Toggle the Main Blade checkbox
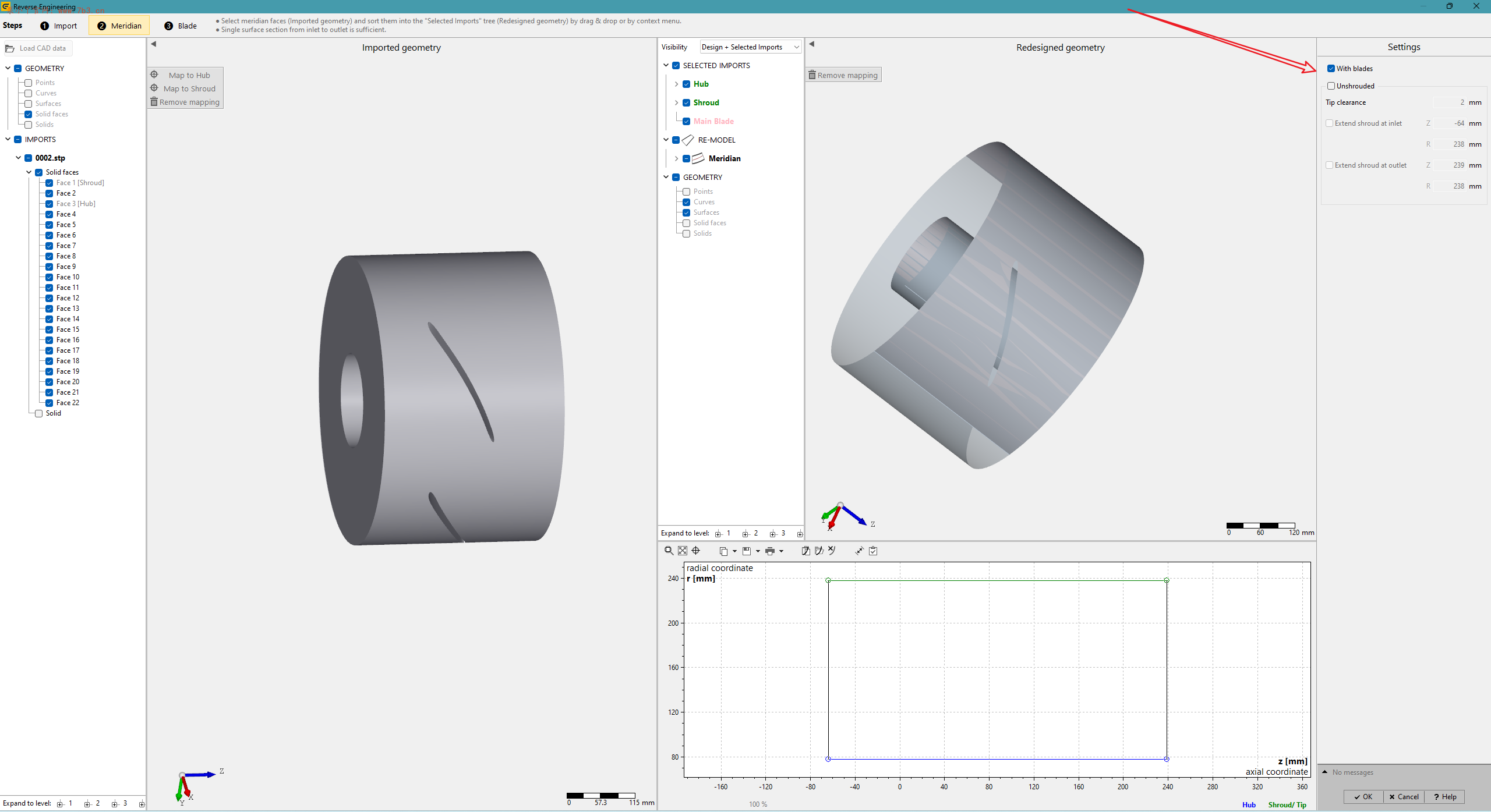1491x812 pixels. (687, 122)
